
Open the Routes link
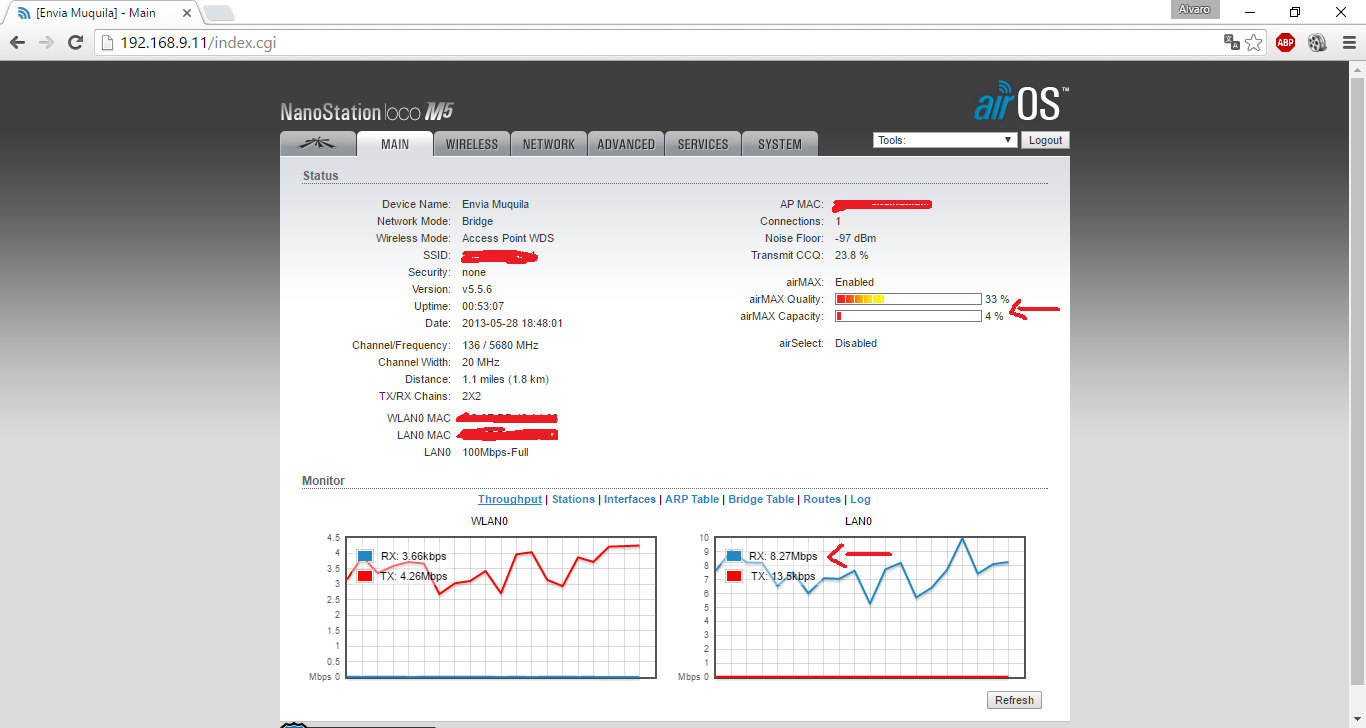tap(822, 499)
